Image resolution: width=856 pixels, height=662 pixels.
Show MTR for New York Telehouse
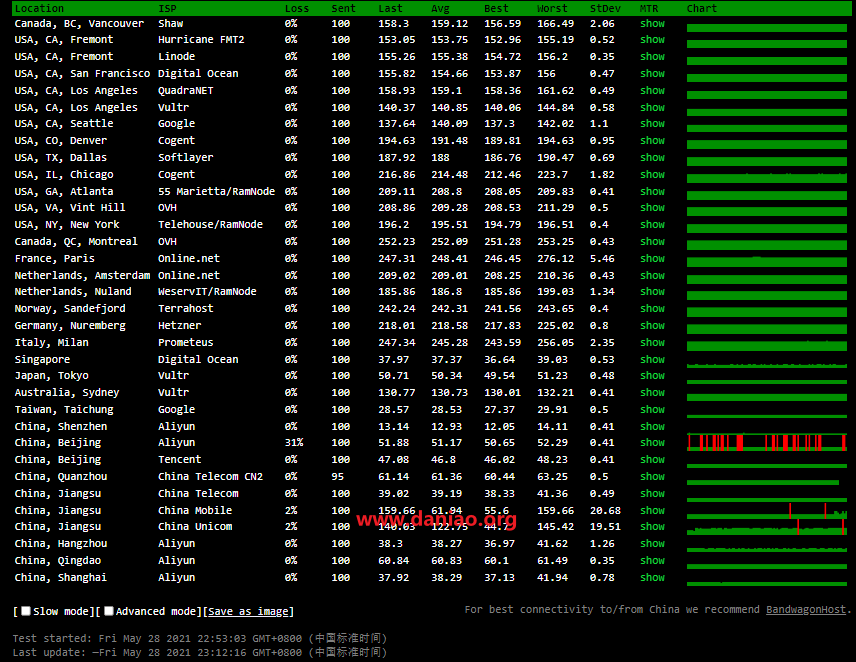[x=652, y=224]
